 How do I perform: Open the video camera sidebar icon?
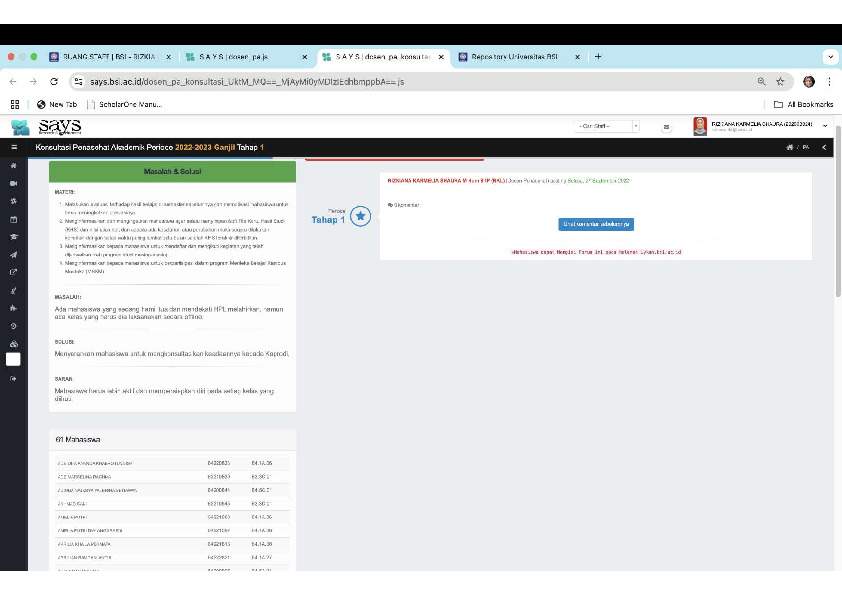(13, 183)
